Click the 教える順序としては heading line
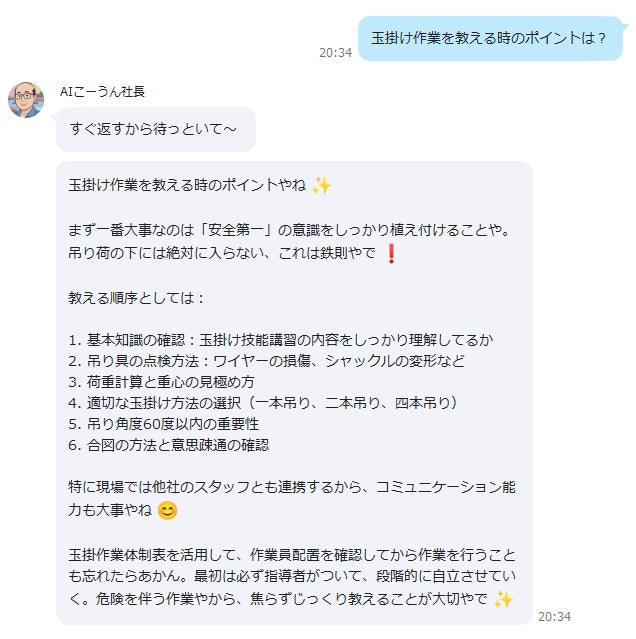Viewport: 636px width, 639px height. 136,298
